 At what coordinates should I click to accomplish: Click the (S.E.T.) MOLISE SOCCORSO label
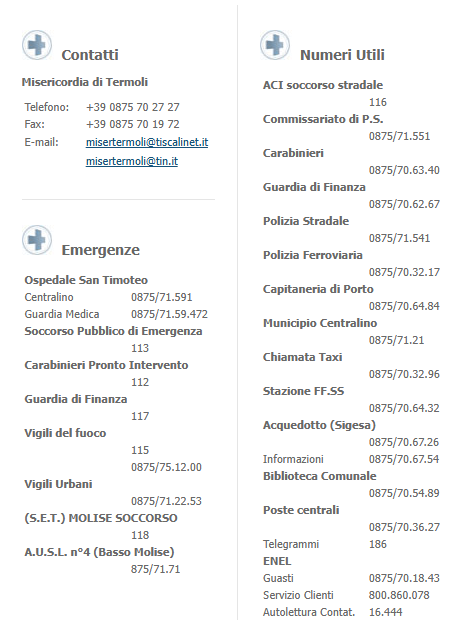pyautogui.click(x=101, y=518)
